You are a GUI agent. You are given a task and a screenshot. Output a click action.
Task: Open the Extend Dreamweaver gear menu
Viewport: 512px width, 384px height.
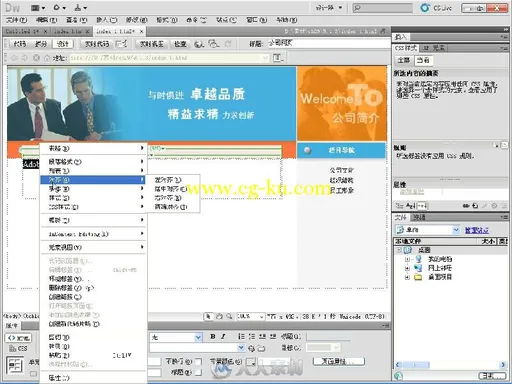tap(59, 7)
